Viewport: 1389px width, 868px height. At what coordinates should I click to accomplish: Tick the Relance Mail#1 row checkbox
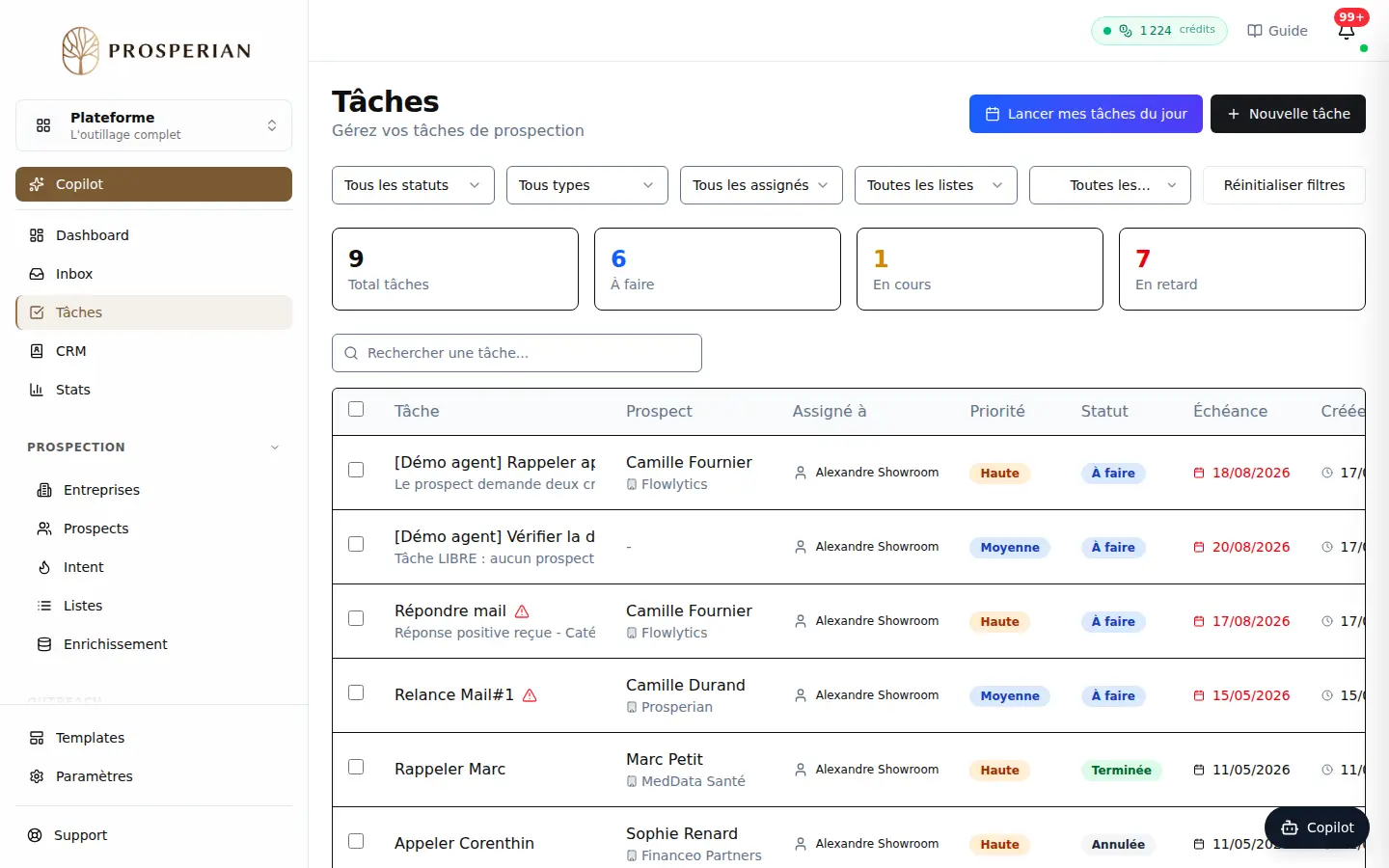(x=356, y=692)
